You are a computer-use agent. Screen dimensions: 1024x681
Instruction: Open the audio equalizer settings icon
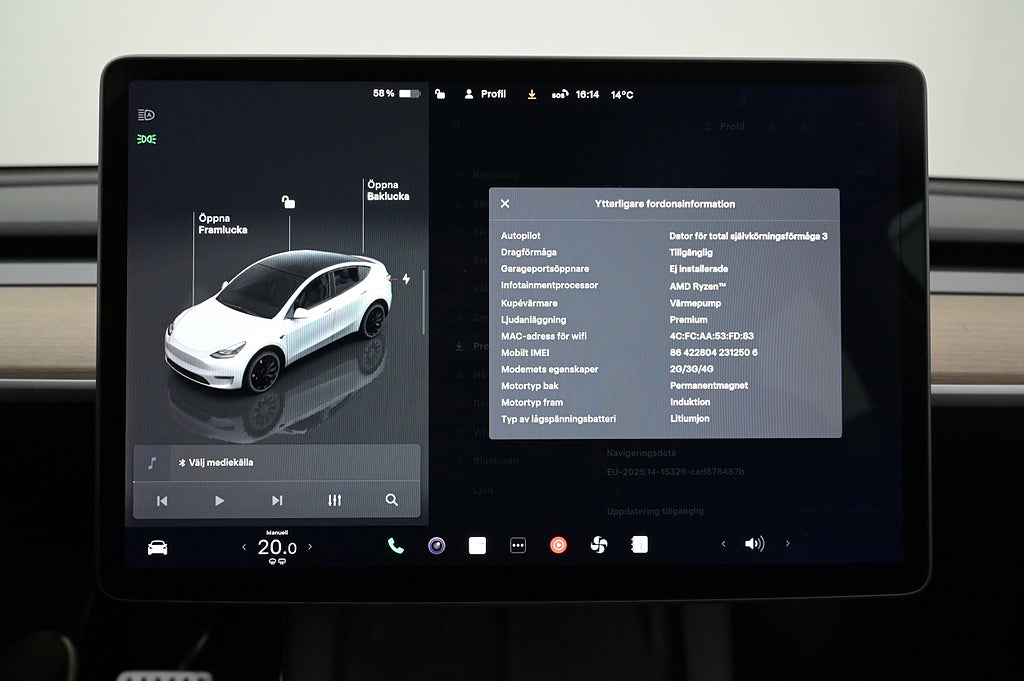click(334, 500)
